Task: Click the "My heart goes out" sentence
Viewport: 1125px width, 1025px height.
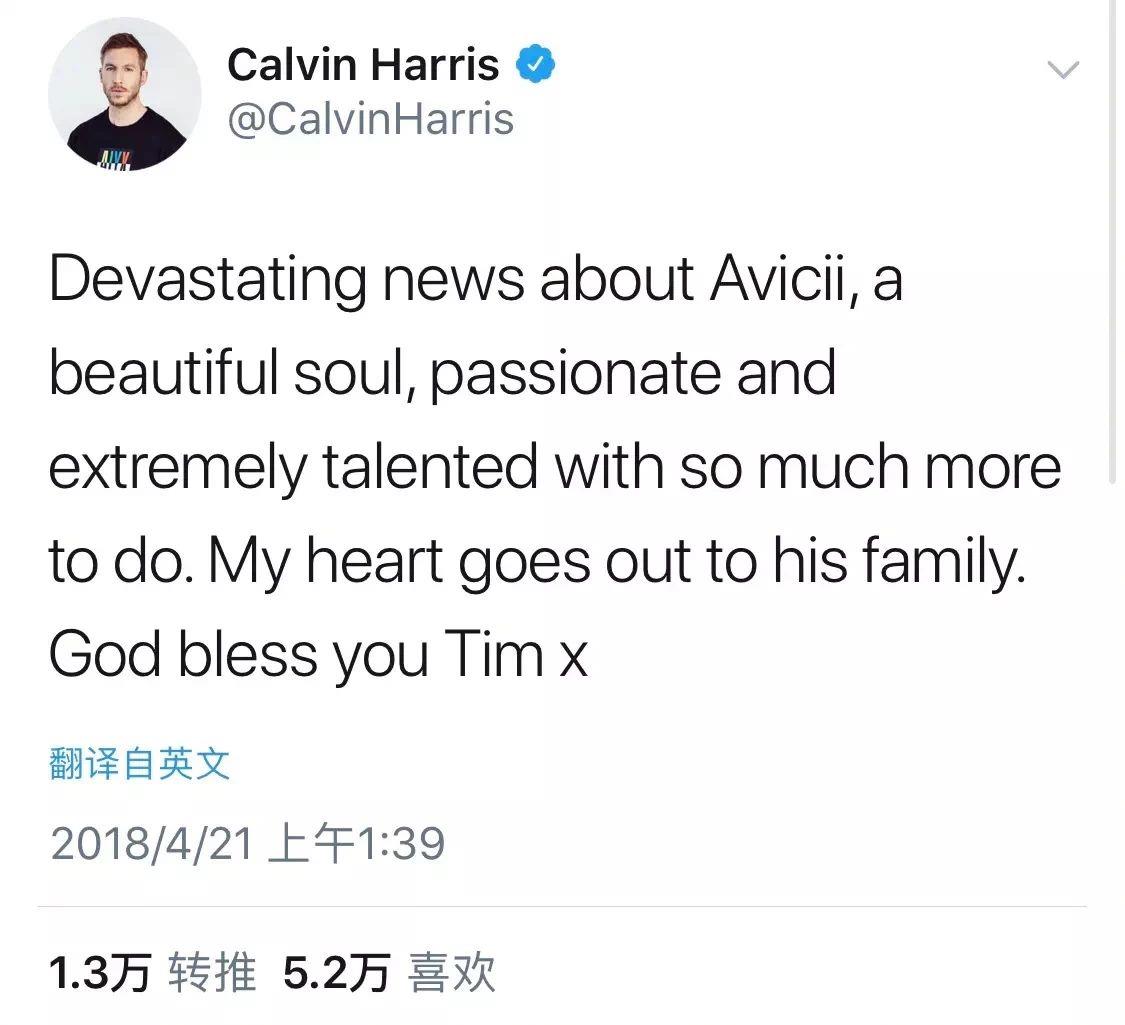Action: click(x=617, y=562)
